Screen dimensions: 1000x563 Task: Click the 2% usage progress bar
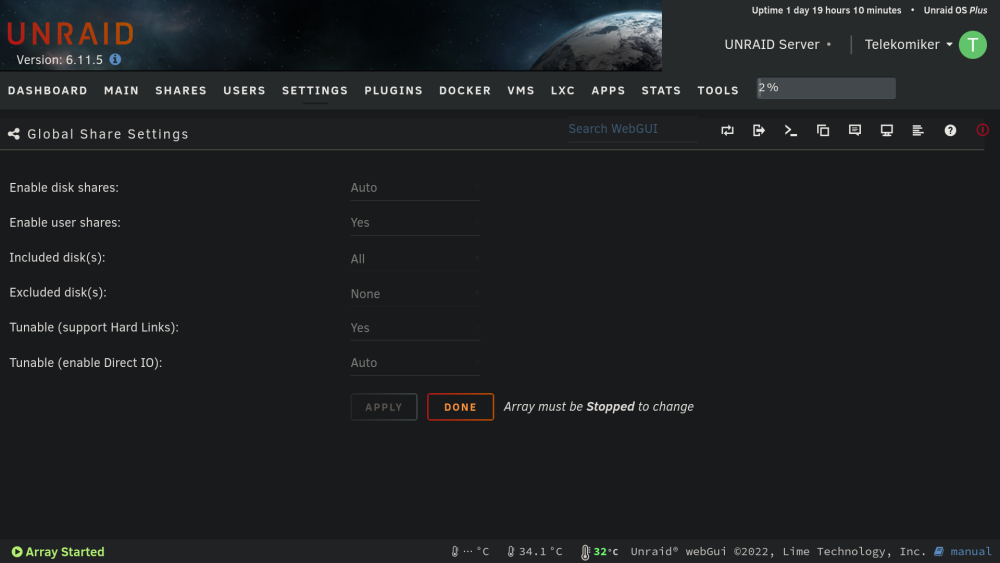826,88
